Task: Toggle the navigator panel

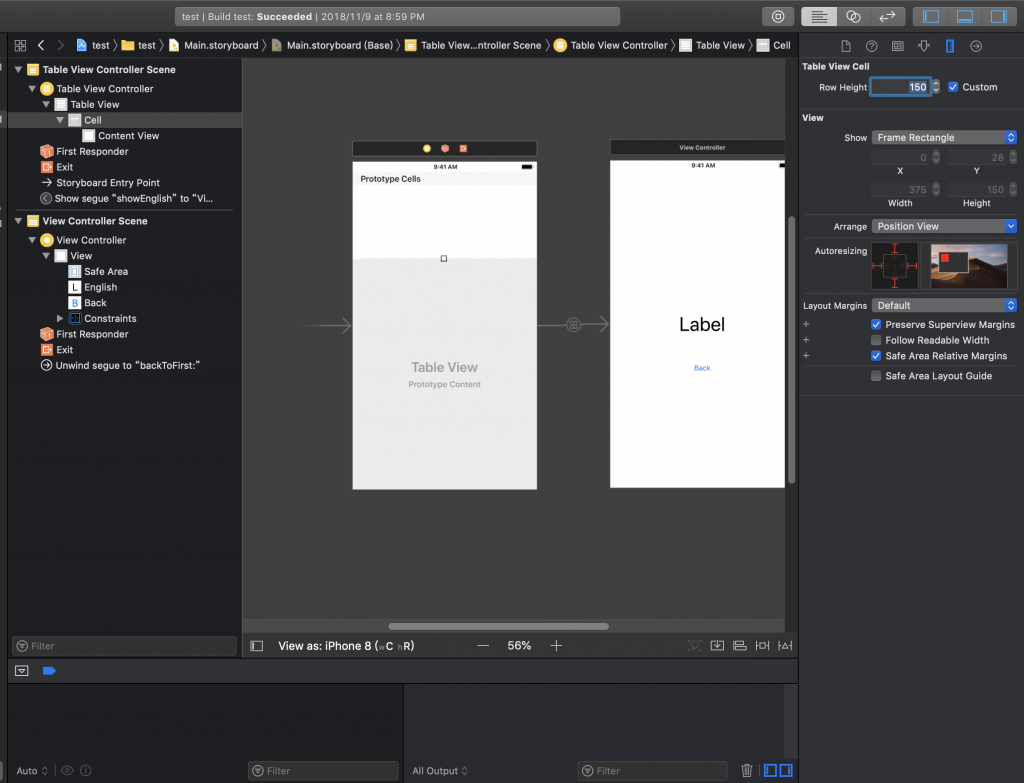Action: (931, 16)
